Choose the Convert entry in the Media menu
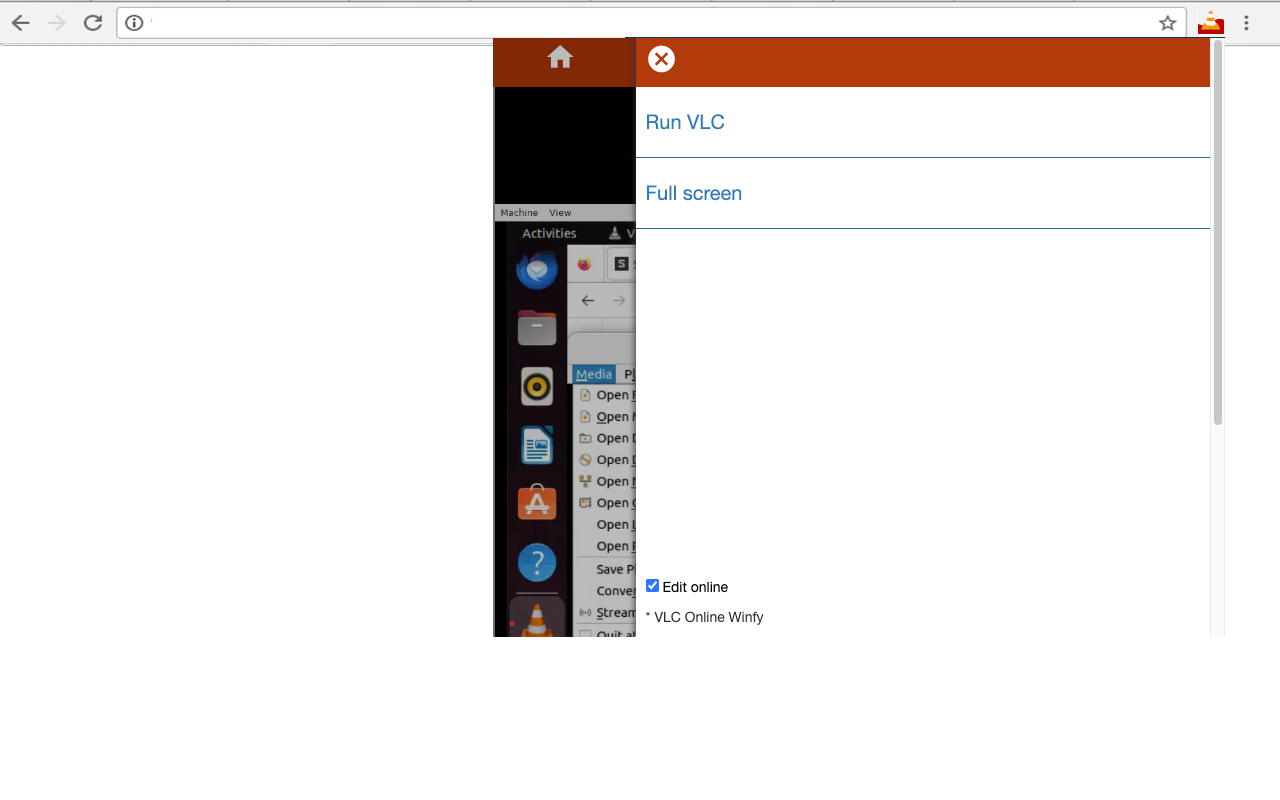The image size is (1280, 800). (606, 590)
